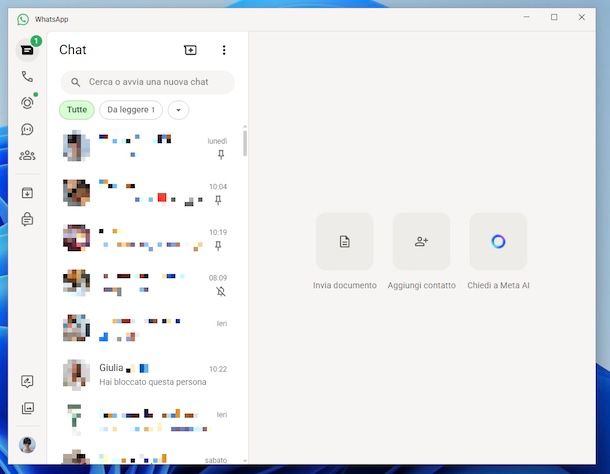Start a new chat with the plus icon
Image resolution: width=610 pixels, height=474 pixels.
[x=190, y=50]
